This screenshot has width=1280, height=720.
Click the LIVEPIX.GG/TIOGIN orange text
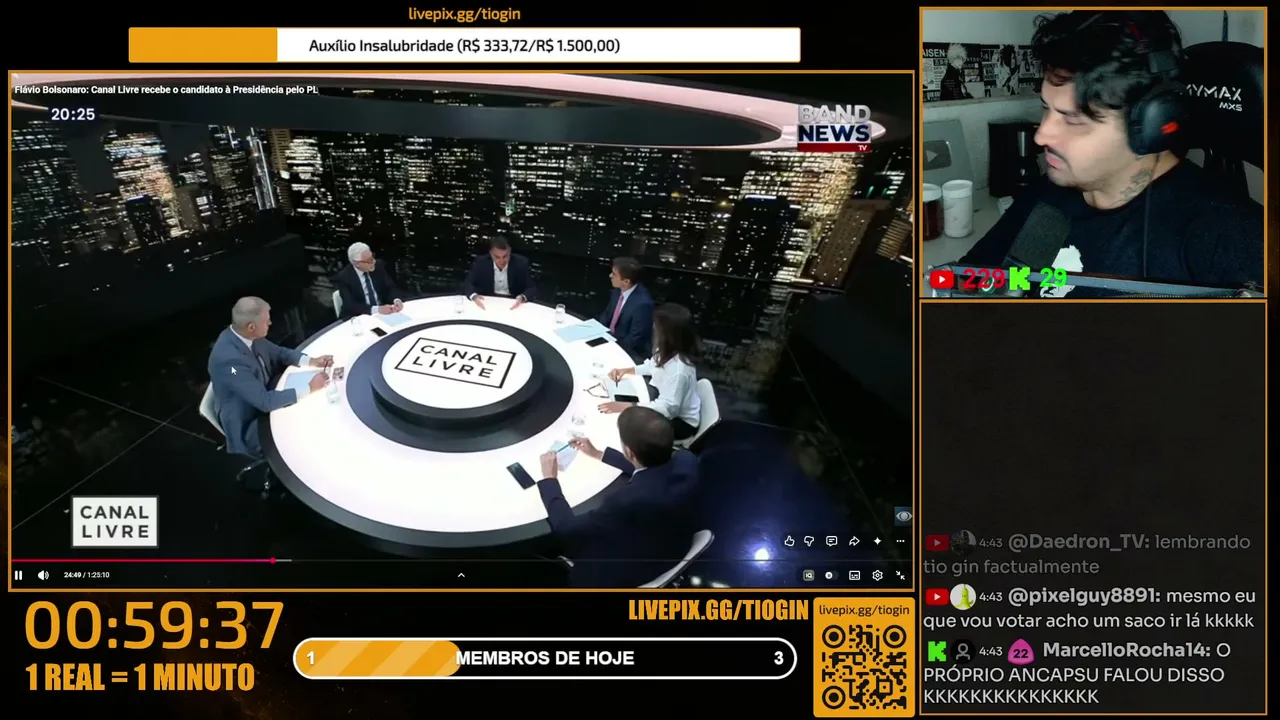pos(718,611)
